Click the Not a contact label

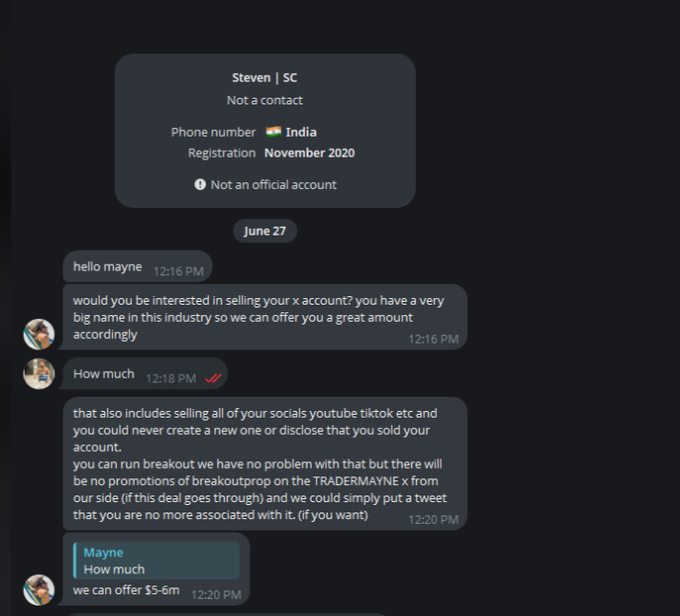(264, 100)
